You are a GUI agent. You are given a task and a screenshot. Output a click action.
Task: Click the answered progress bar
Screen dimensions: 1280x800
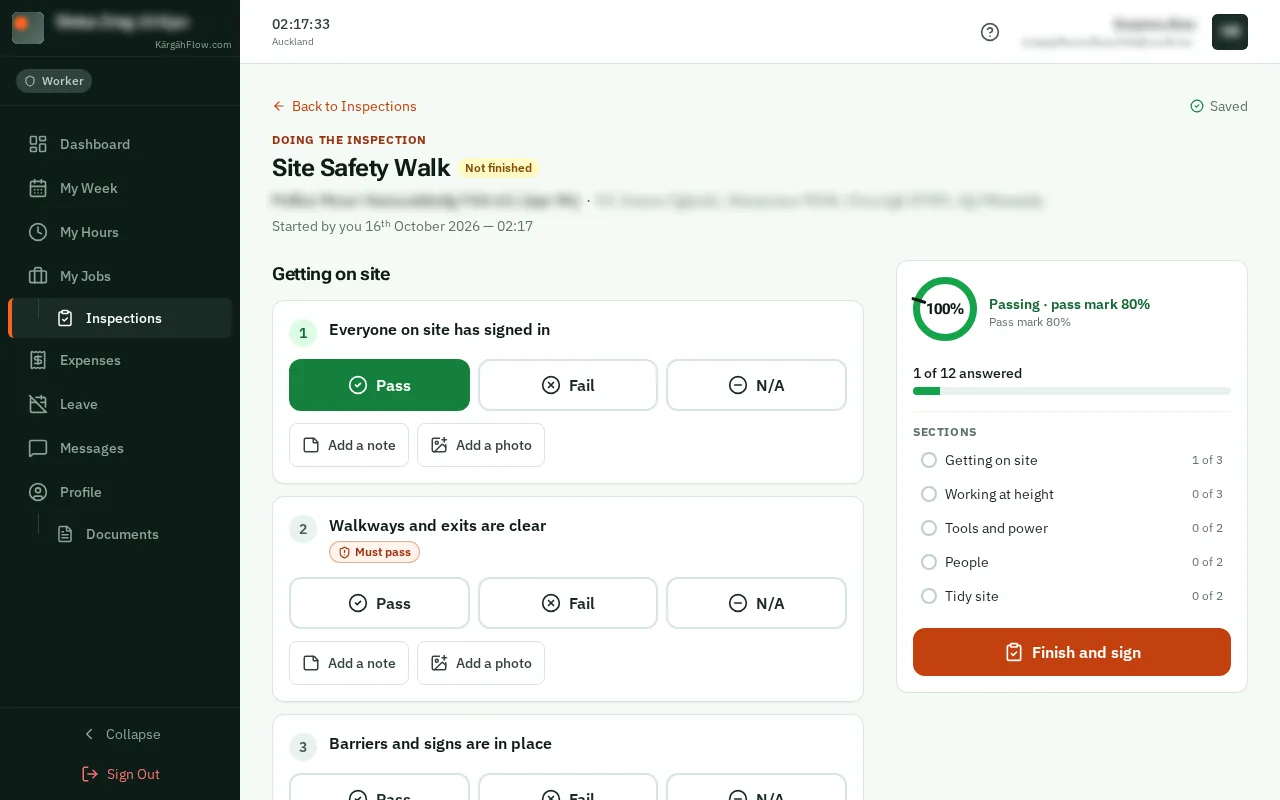tap(1072, 391)
